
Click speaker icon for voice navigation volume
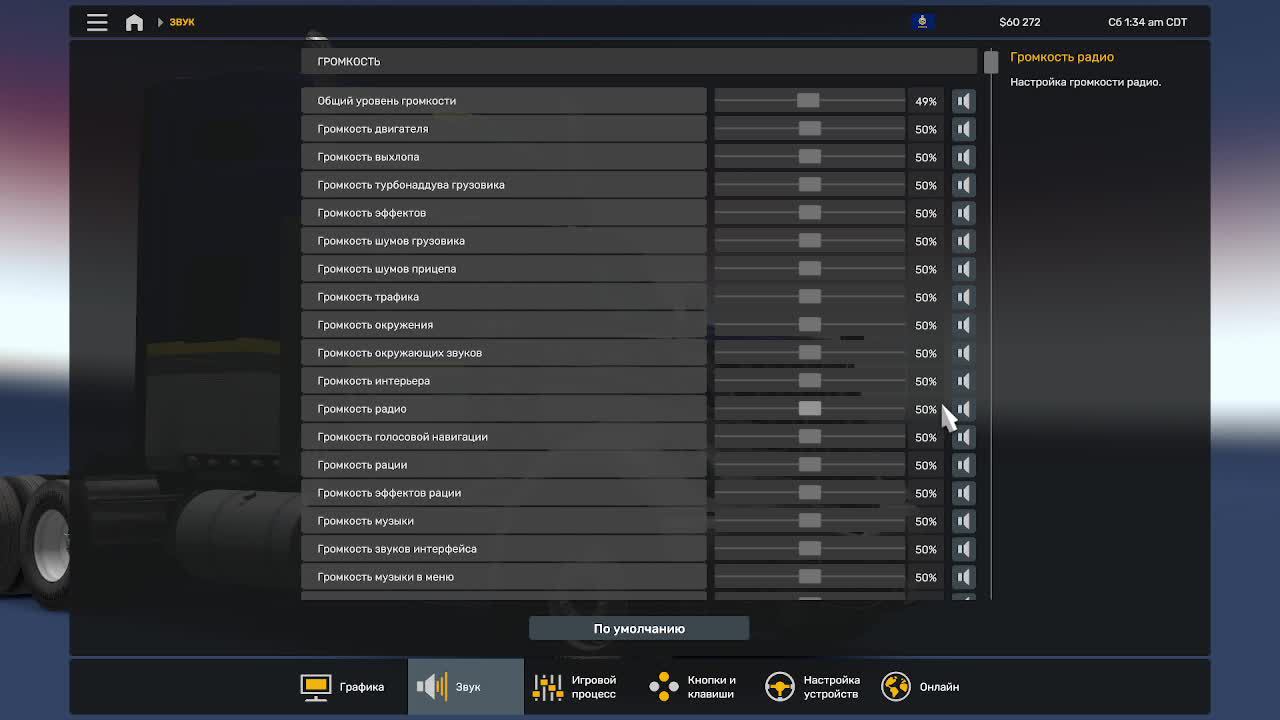click(963, 437)
